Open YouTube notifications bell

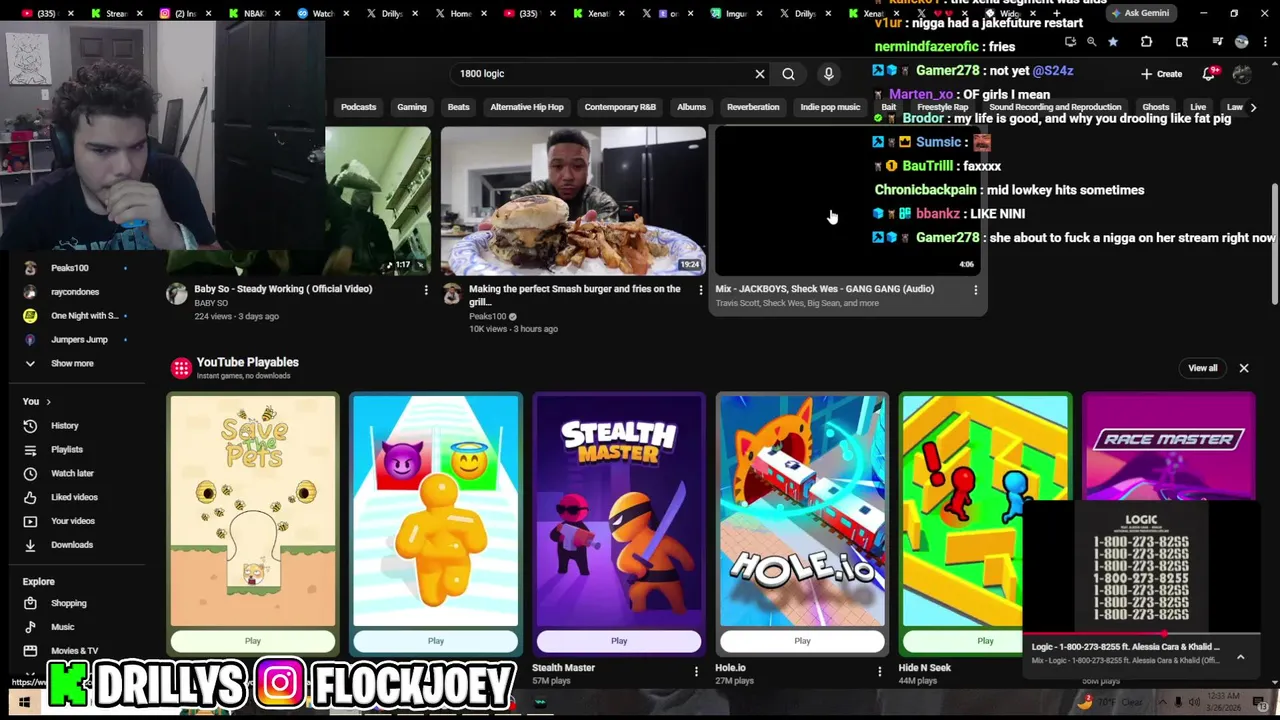coord(1210,73)
